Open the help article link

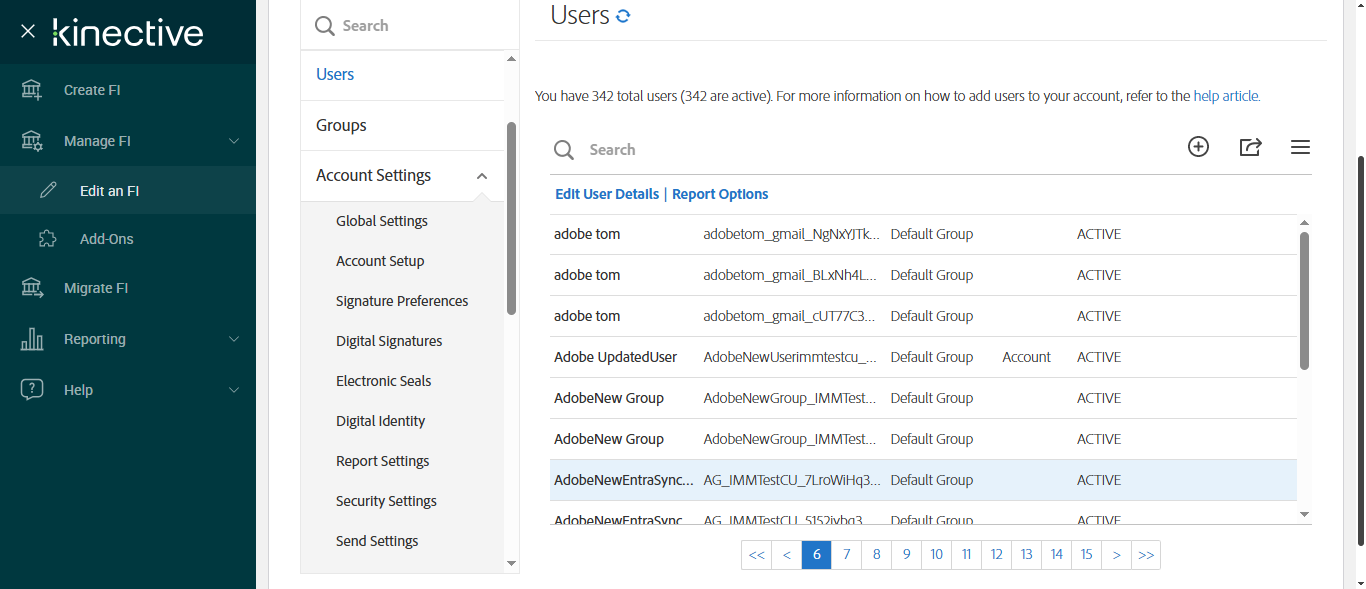point(1226,96)
